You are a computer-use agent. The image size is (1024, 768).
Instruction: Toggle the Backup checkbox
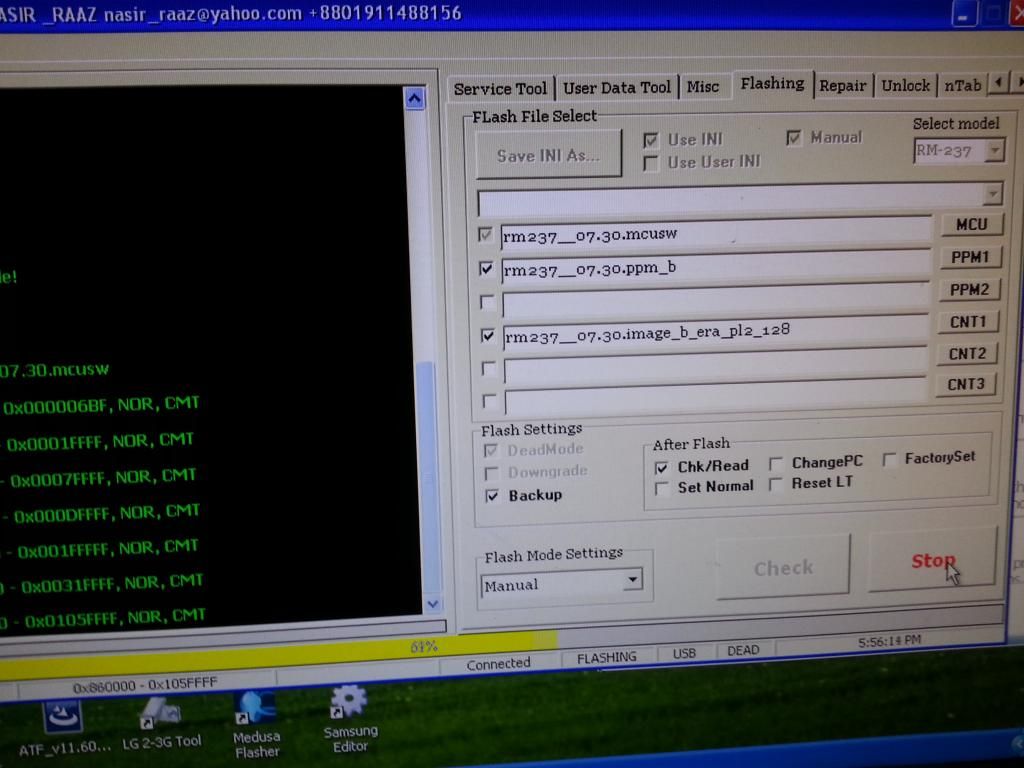tap(492, 496)
